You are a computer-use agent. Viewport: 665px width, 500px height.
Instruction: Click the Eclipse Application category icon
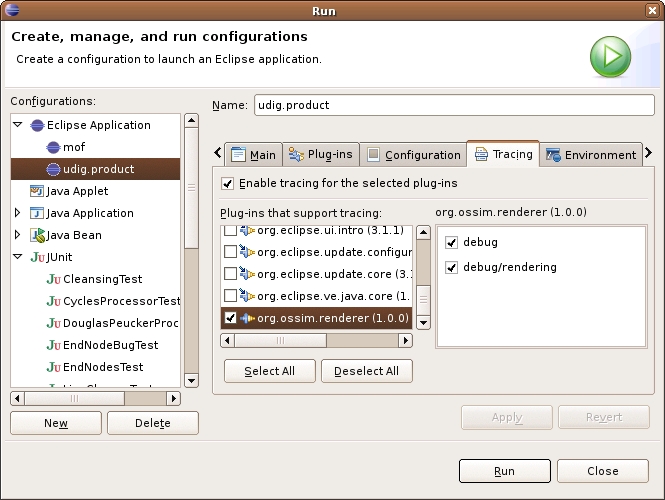pyautogui.click(x=37, y=125)
